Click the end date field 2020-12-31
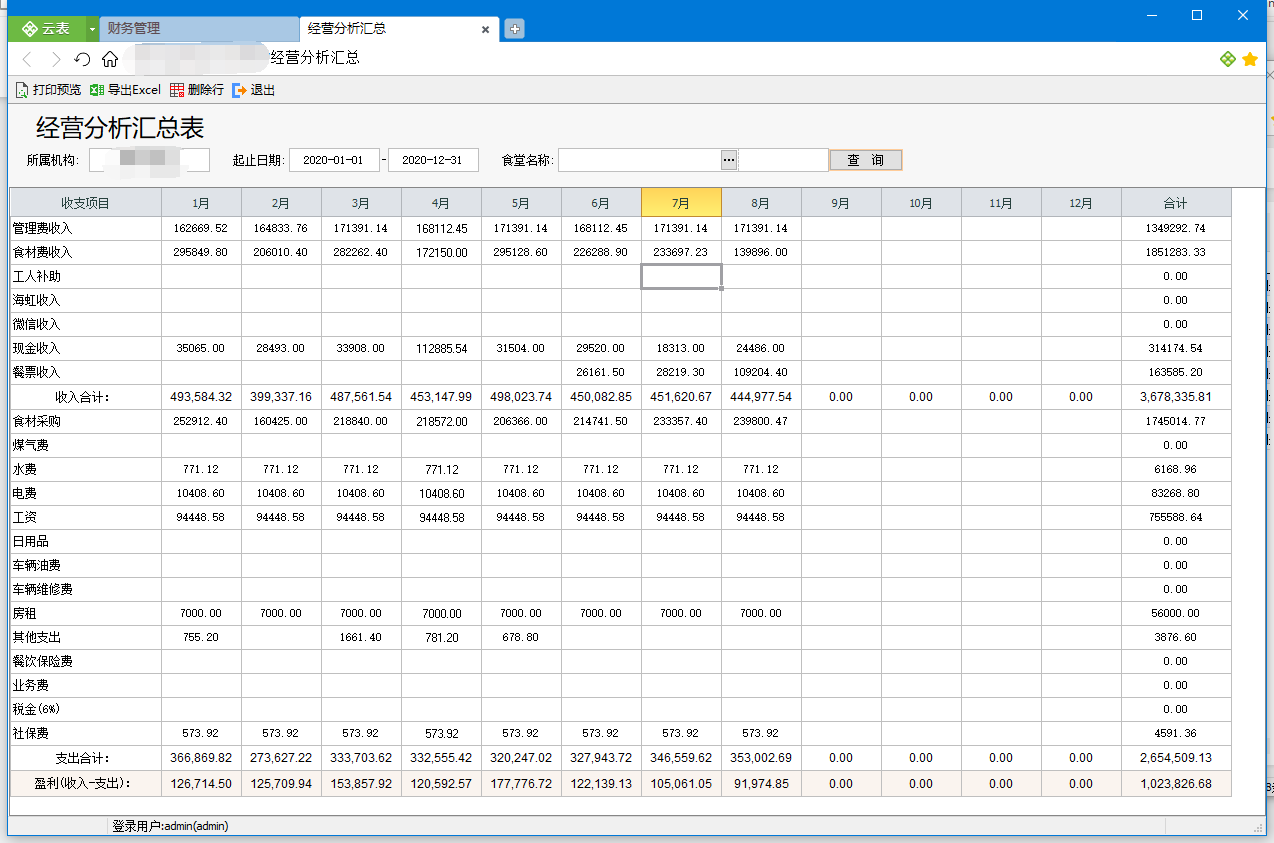The height and width of the screenshot is (843, 1274). click(x=433, y=160)
